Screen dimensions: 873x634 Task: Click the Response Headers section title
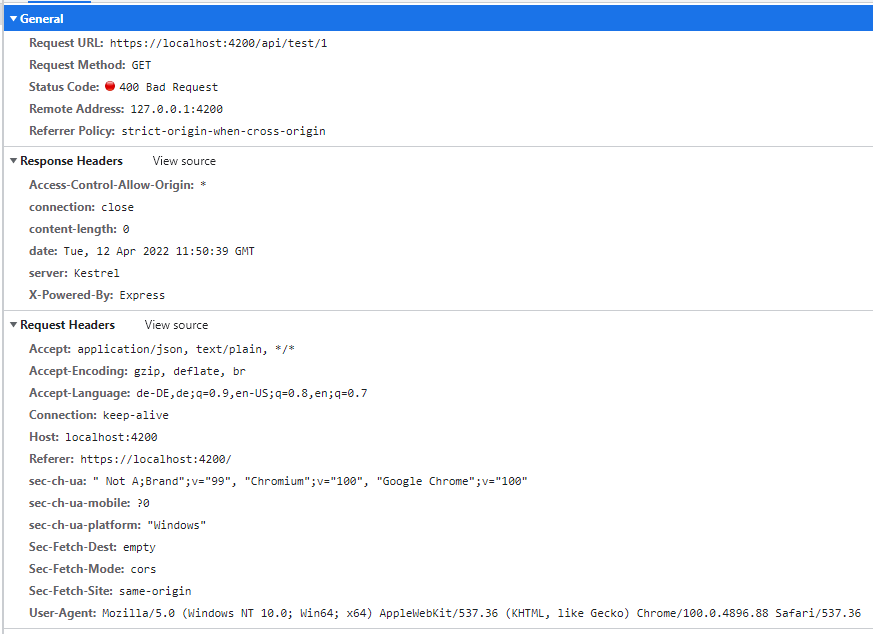(71, 161)
